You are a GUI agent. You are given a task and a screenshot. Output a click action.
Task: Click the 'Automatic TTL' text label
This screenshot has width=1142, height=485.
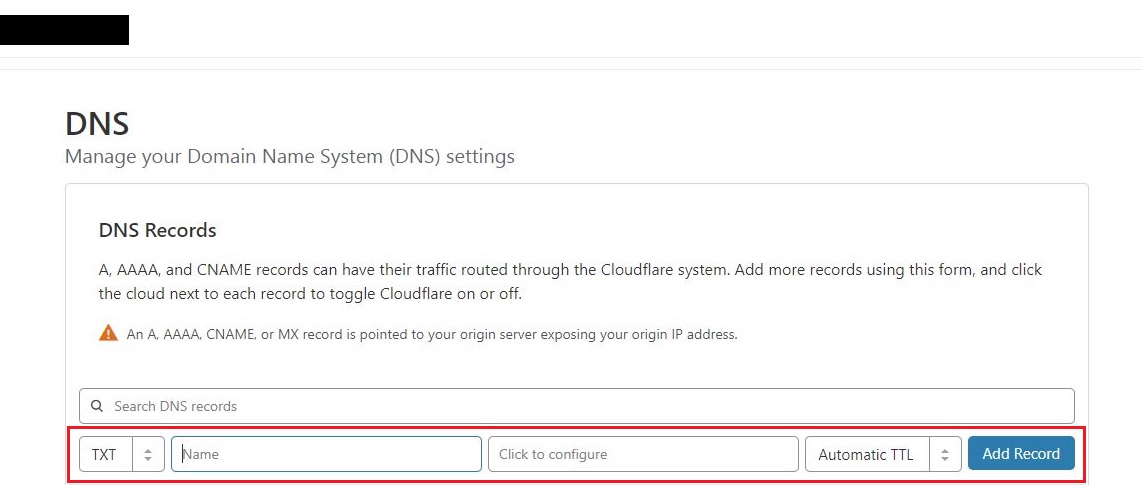coord(866,454)
